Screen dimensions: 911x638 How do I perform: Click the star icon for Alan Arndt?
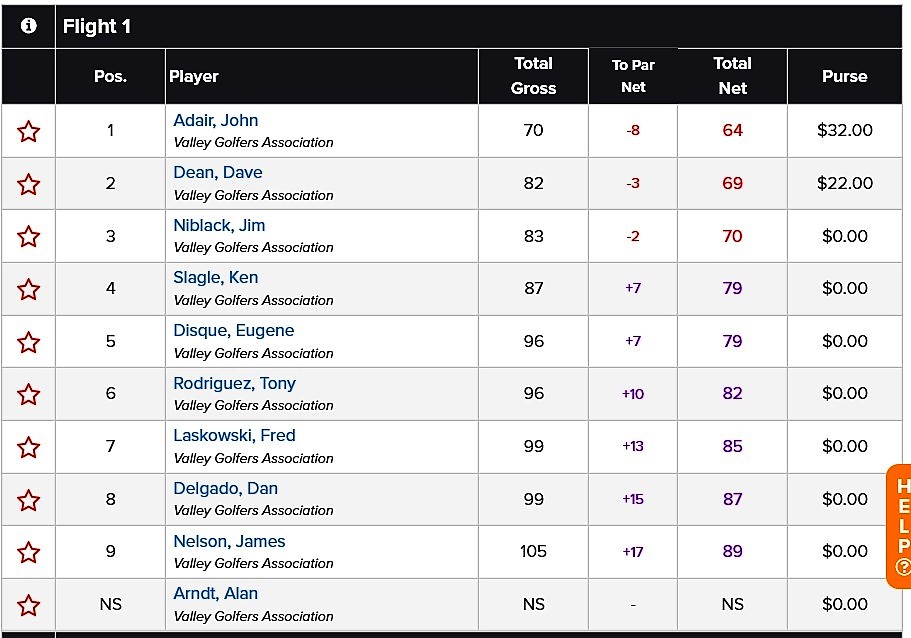28,605
